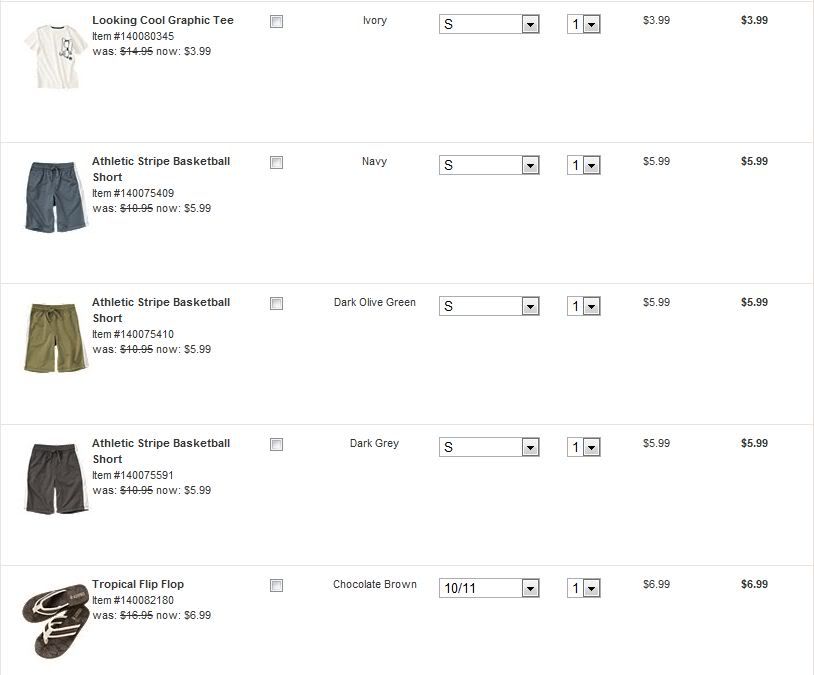814x675 pixels.
Task: Open the Tropical Flip Flop product image
Action: 54,622
